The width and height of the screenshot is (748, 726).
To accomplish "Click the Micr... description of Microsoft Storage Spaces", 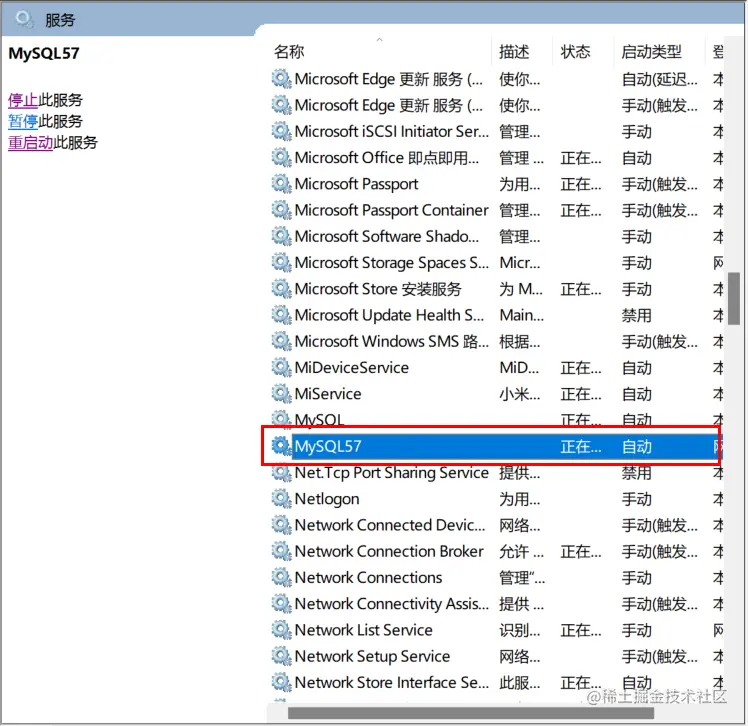I will point(520,263).
